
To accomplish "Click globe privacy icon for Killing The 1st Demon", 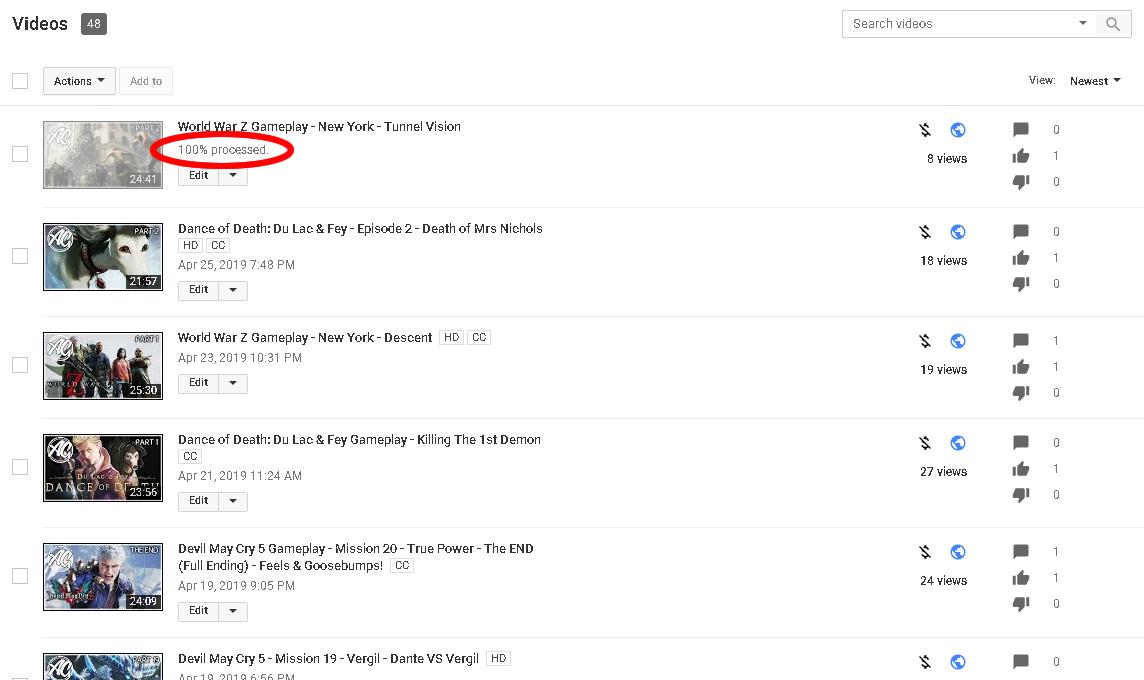I will pos(958,443).
